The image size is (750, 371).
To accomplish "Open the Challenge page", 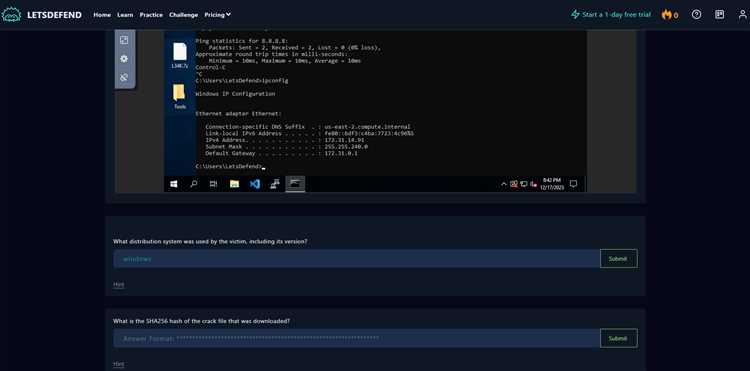I will 183,15.
